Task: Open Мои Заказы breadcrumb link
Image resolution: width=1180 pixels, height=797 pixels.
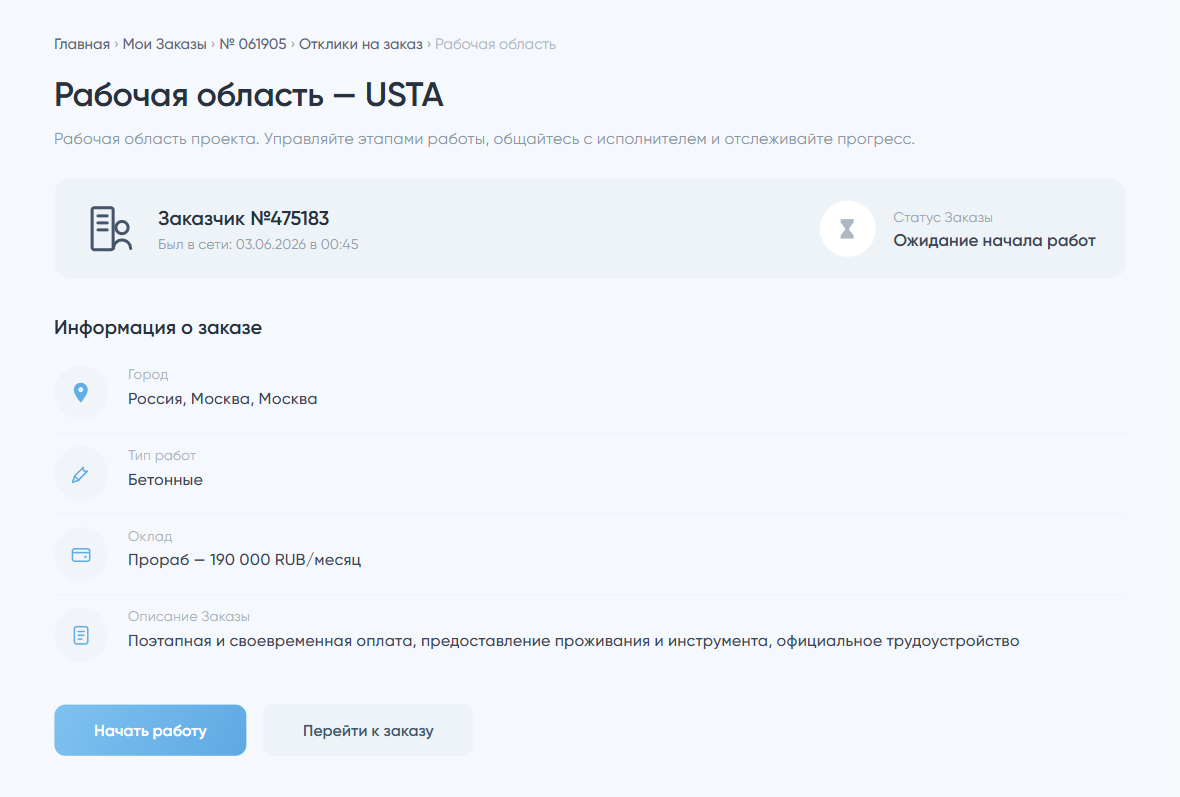Action: [x=165, y=44]
